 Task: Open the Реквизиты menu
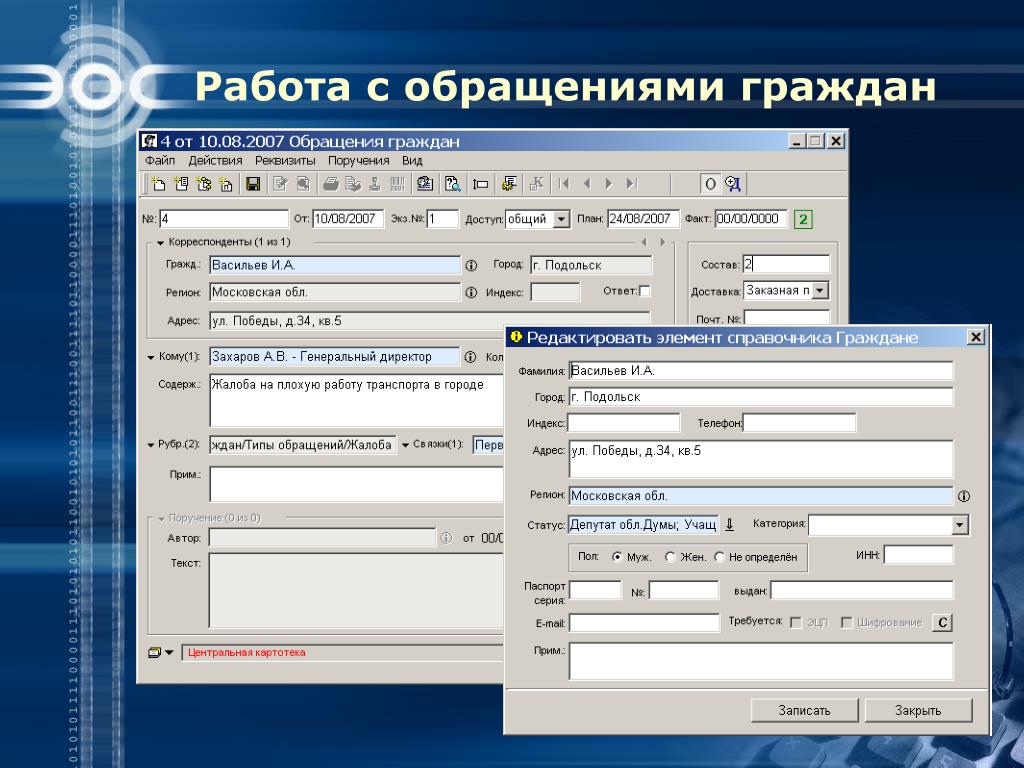pos(285,161)
